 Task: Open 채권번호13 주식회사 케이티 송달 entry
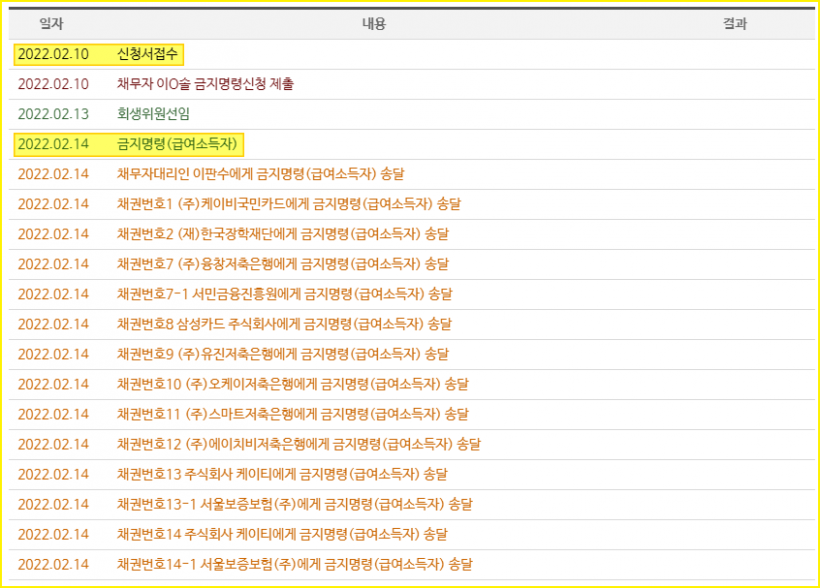pos(282,474)
